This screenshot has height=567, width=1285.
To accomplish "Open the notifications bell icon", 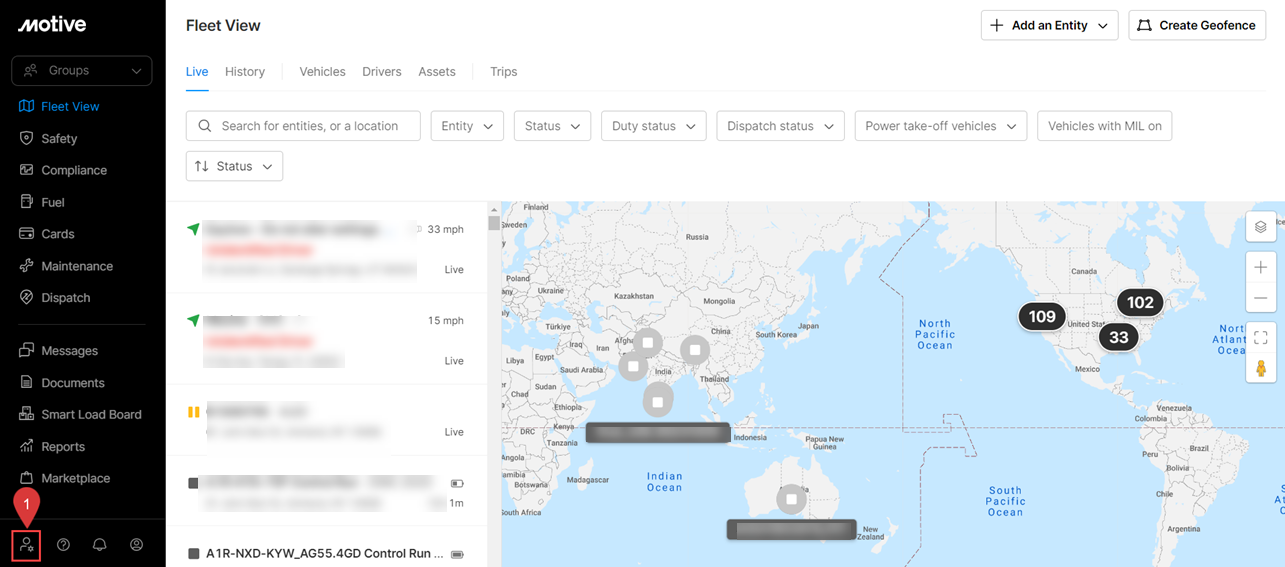I will coord(100,545).
